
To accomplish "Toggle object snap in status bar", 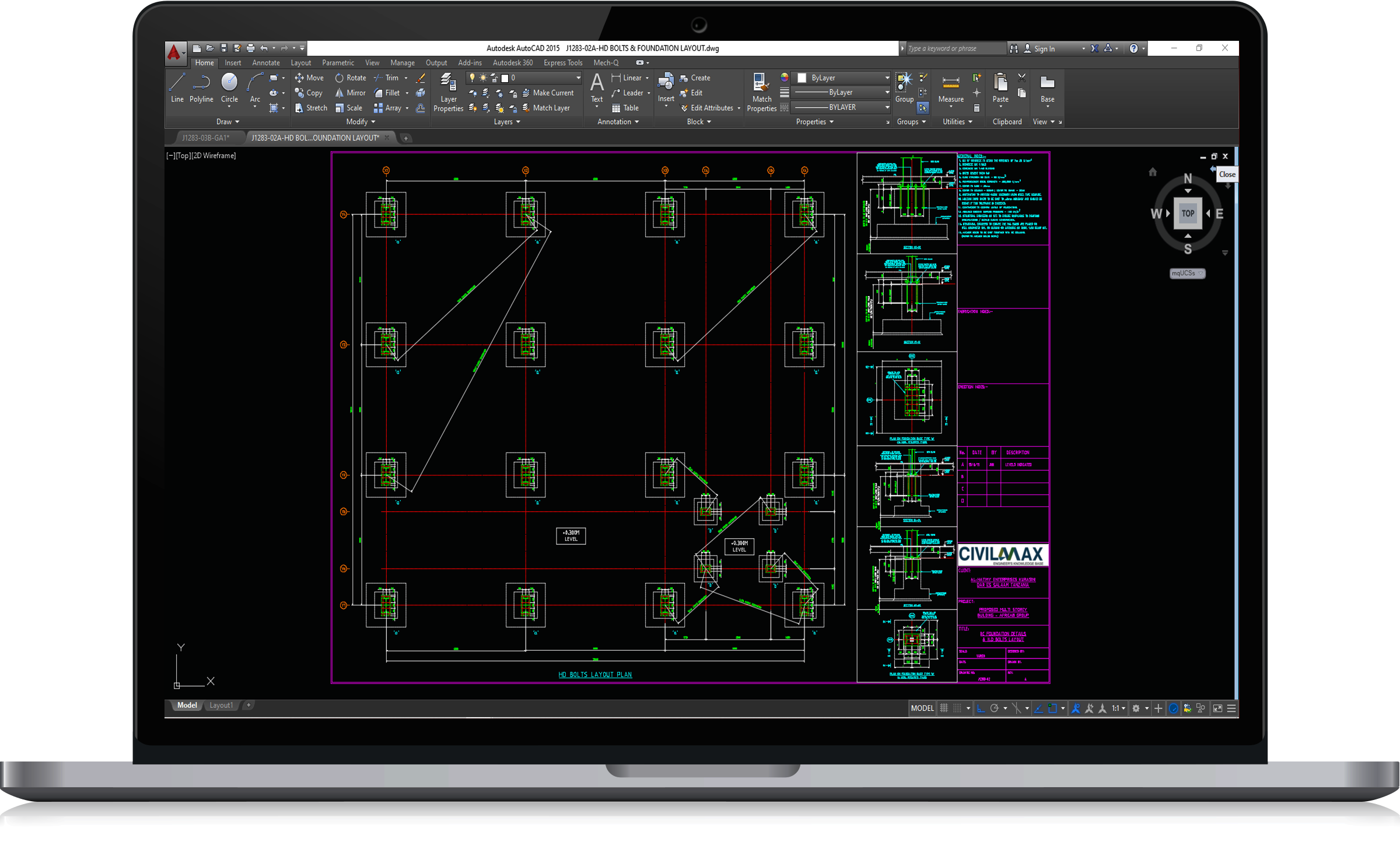I will (x=1052, y=708).
